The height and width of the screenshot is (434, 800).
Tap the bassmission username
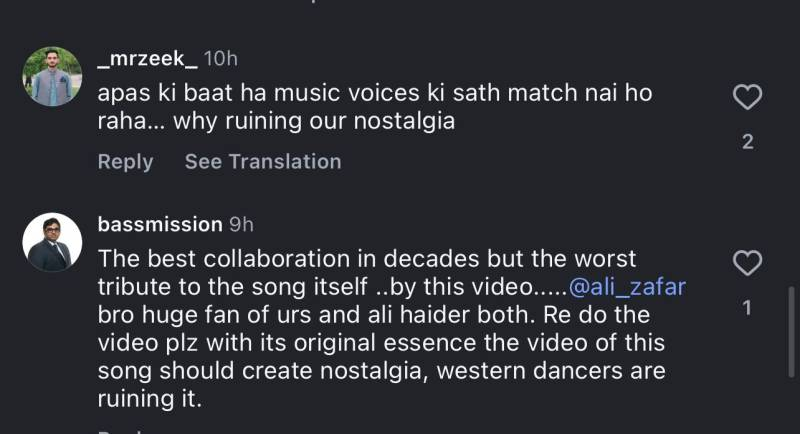click(159, 224)
